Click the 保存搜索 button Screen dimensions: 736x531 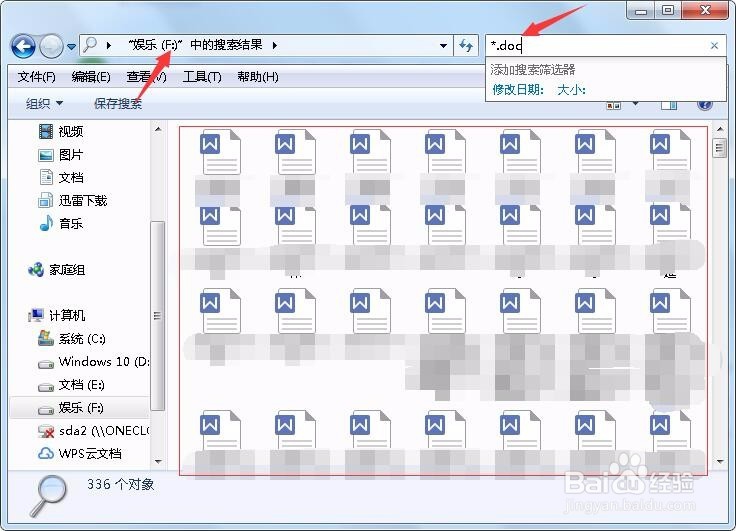coord(118,103)
